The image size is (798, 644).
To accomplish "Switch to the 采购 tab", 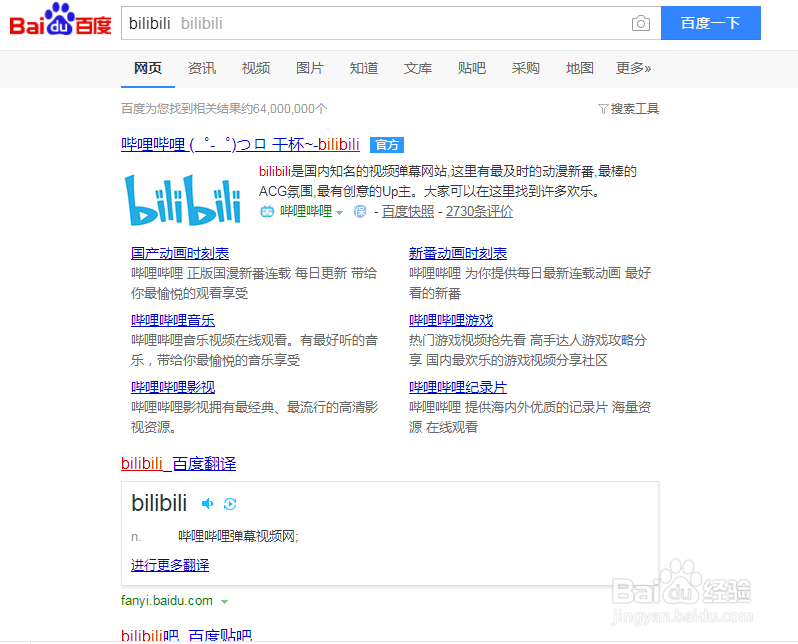I will pos(525,68).
